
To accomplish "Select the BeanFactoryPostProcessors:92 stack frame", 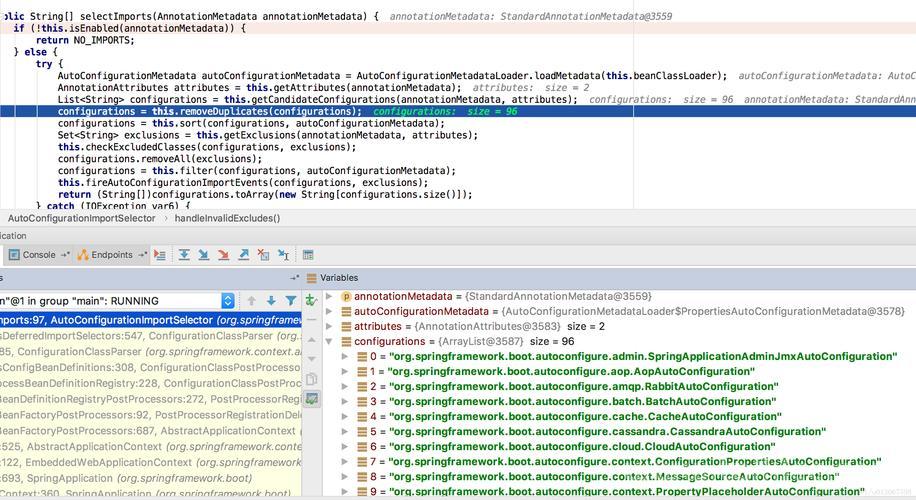I will tap(151, 415).
